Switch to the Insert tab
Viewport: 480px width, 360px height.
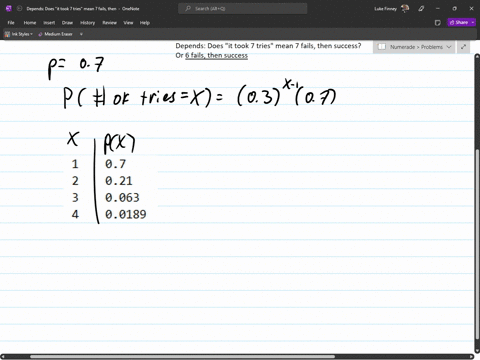[x=49, y=23]
